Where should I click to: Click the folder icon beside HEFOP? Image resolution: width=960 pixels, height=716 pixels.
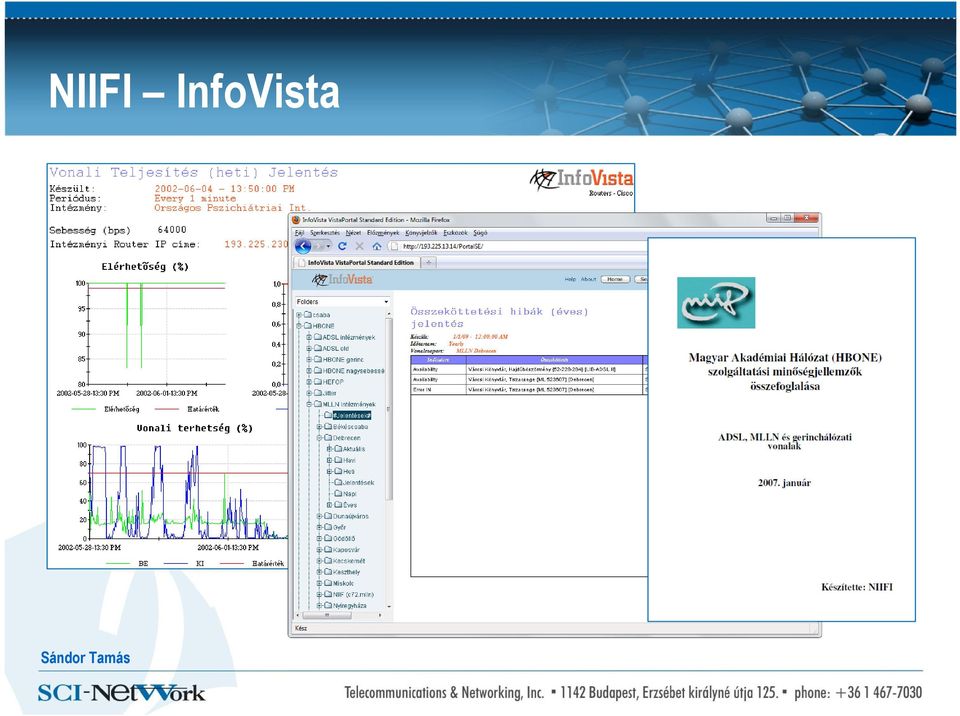click(318, 382)
